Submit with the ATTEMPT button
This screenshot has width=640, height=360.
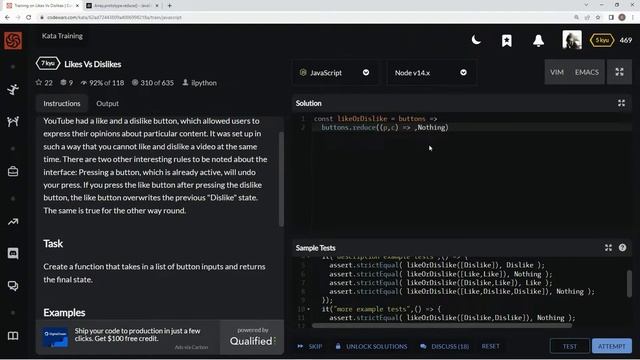click(611, 346)
